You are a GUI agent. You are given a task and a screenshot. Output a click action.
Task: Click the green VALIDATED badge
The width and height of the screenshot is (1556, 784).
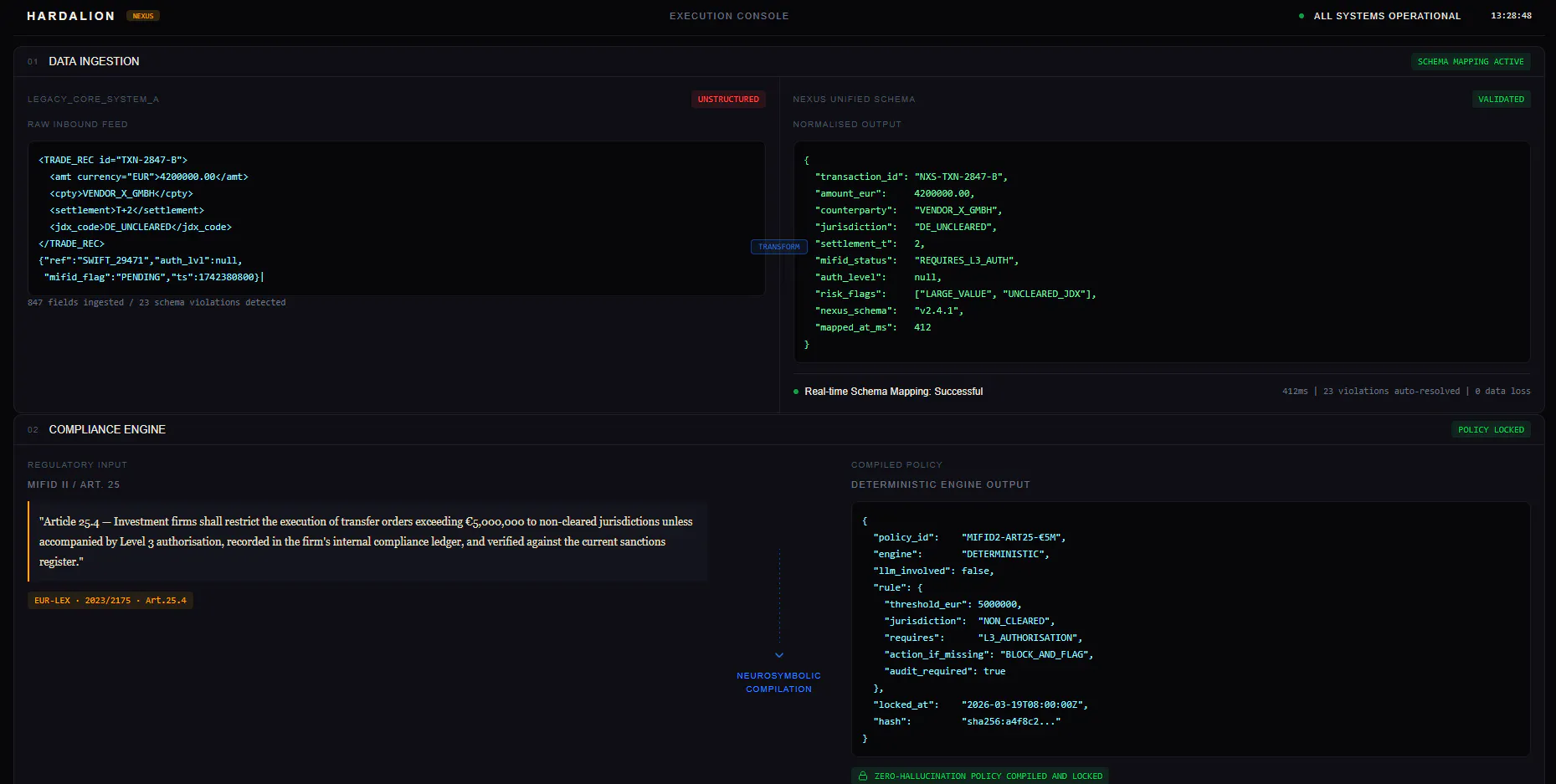coord(1501,99)
